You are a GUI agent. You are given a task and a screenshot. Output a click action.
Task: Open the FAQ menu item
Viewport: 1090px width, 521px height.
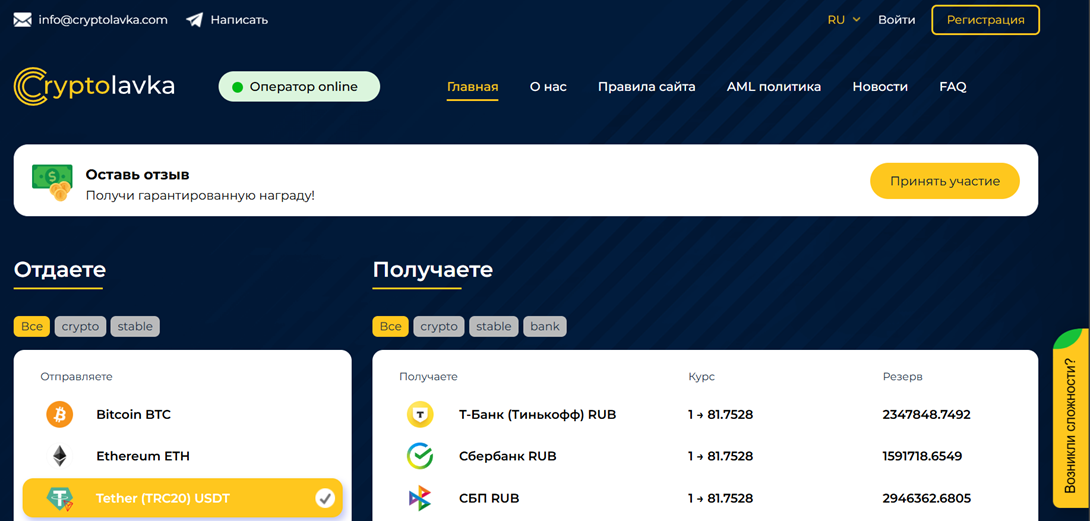[952, 87]
